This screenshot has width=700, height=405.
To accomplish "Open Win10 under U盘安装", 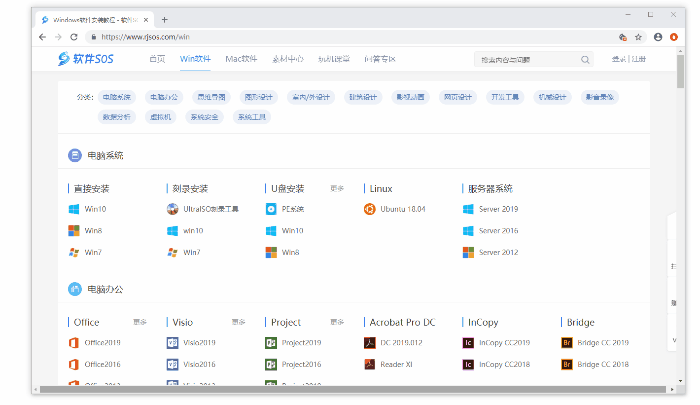I will (284, 230).
